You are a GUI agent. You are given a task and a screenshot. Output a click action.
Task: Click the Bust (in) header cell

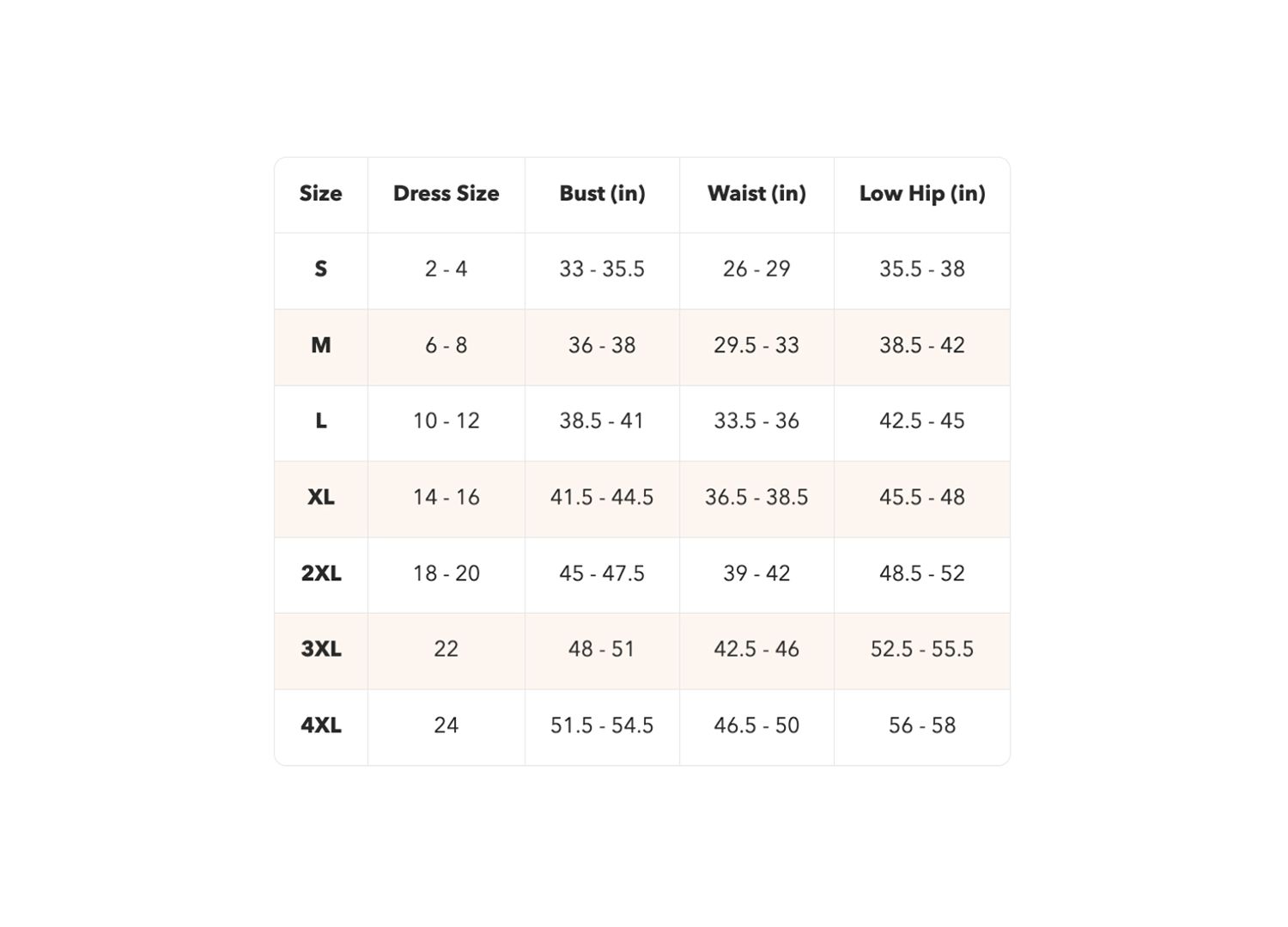point(602,194)
